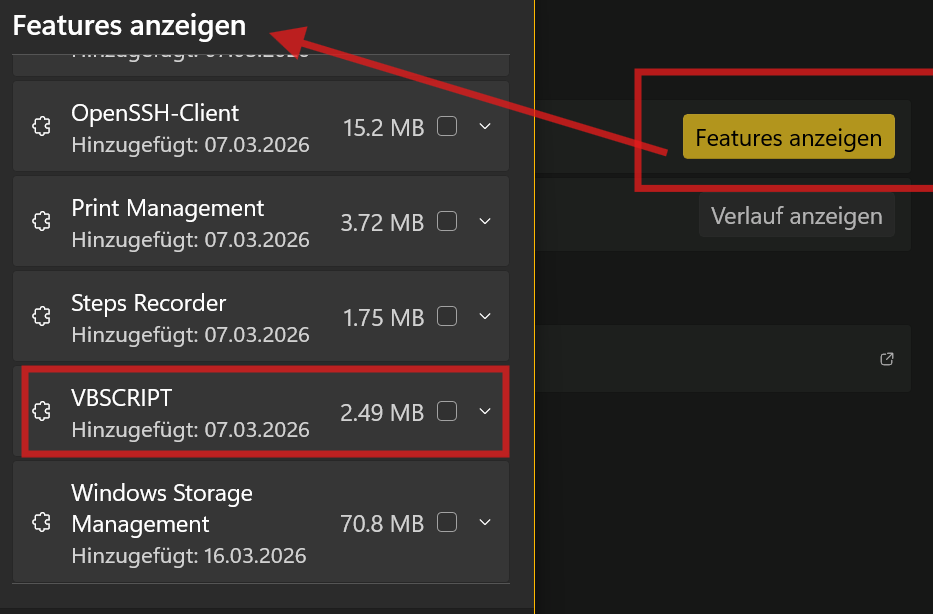Expand the OpenSSH-Client details chevron

[x=485, y=127]
